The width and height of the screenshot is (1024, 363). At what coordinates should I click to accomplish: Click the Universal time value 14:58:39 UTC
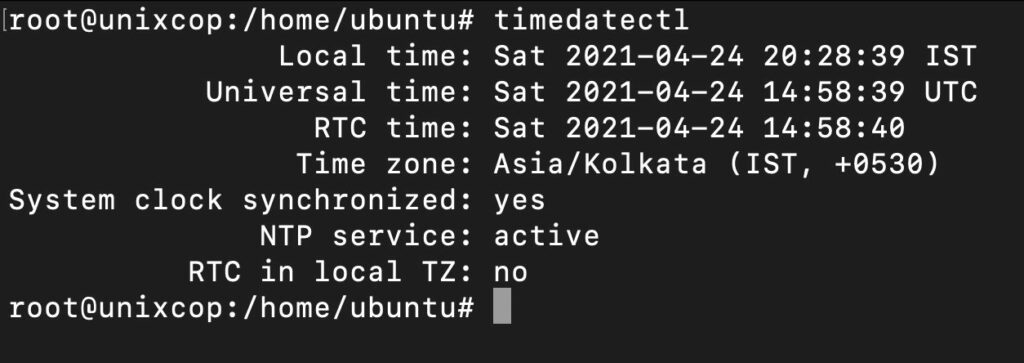click(870, 93)
